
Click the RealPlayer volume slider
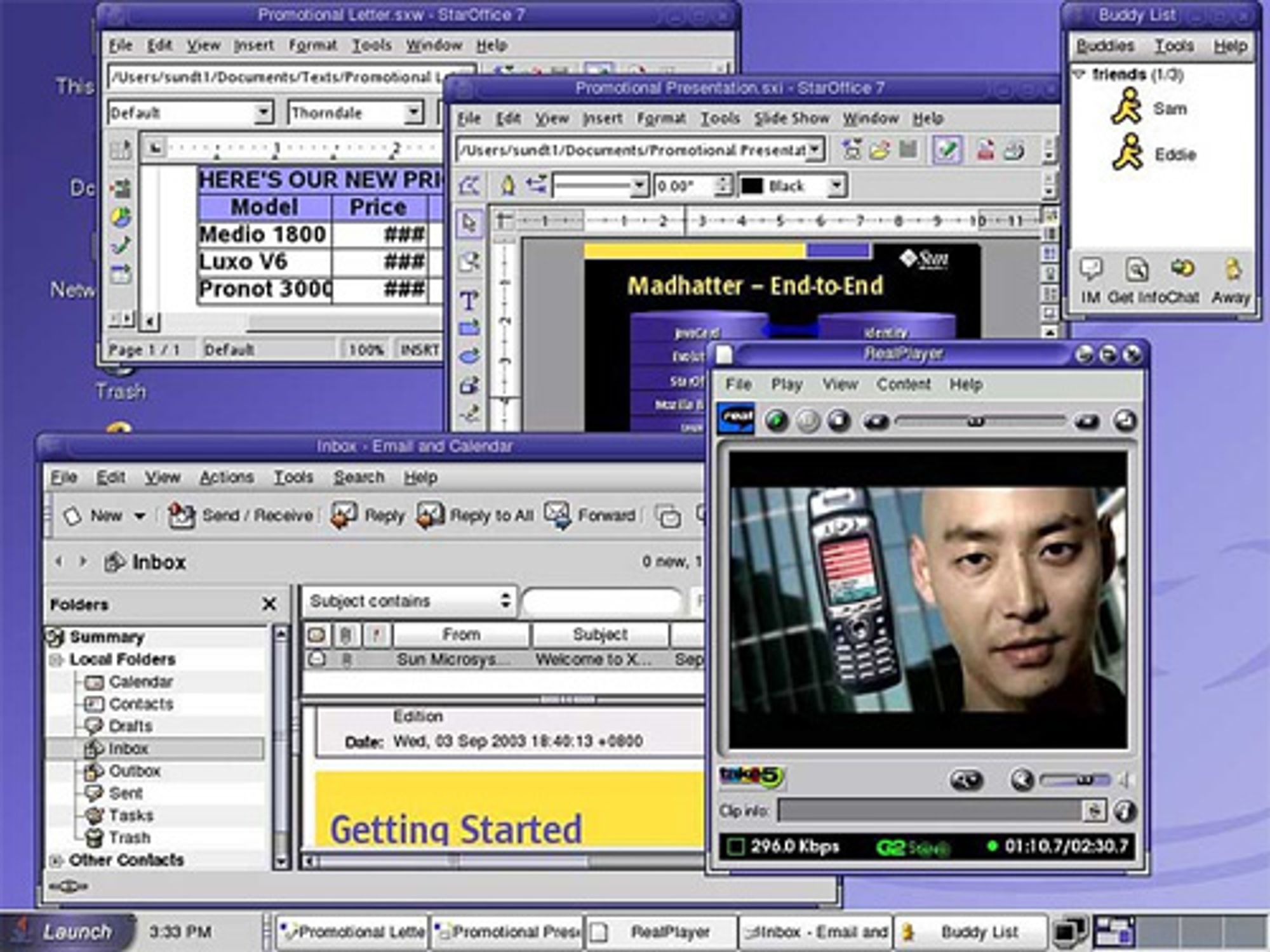1076,779
